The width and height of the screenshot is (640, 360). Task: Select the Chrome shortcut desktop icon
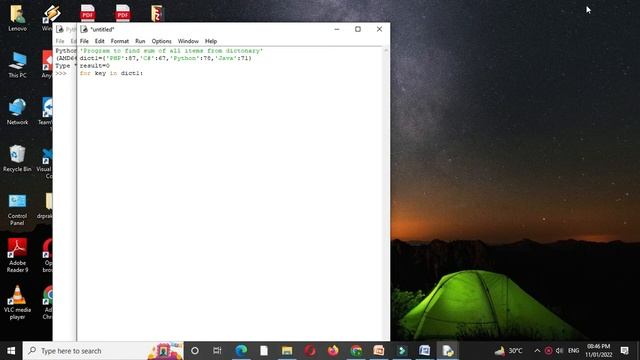point(47,302)
